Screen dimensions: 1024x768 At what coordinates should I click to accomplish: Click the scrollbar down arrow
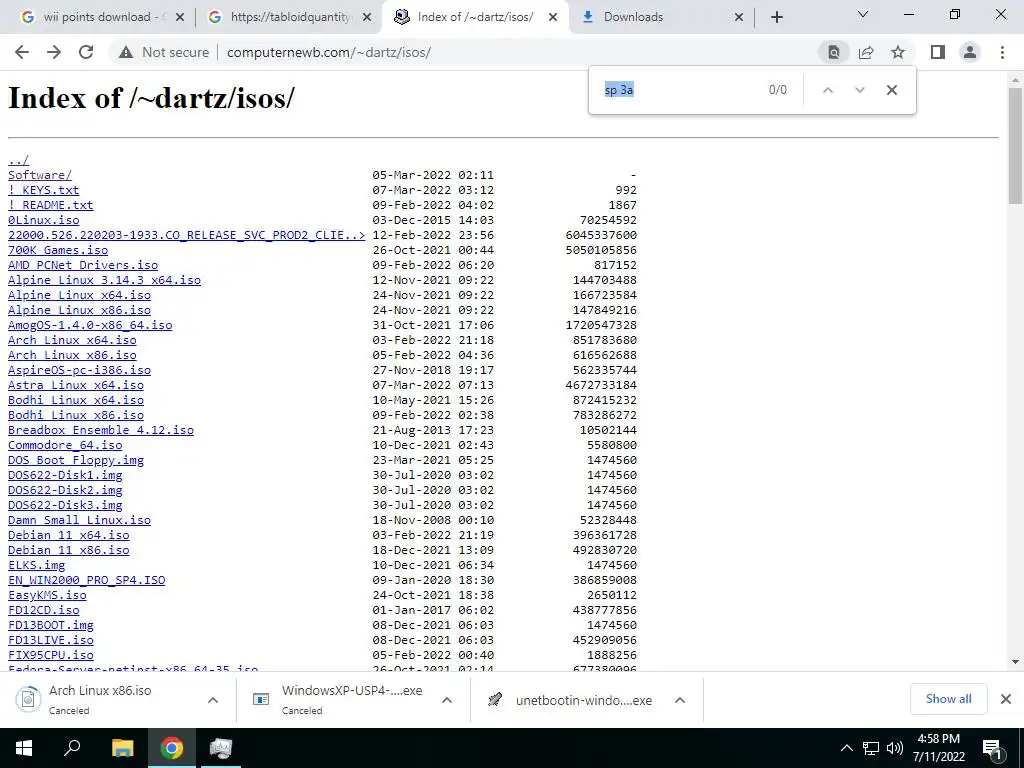(1015, 662)
